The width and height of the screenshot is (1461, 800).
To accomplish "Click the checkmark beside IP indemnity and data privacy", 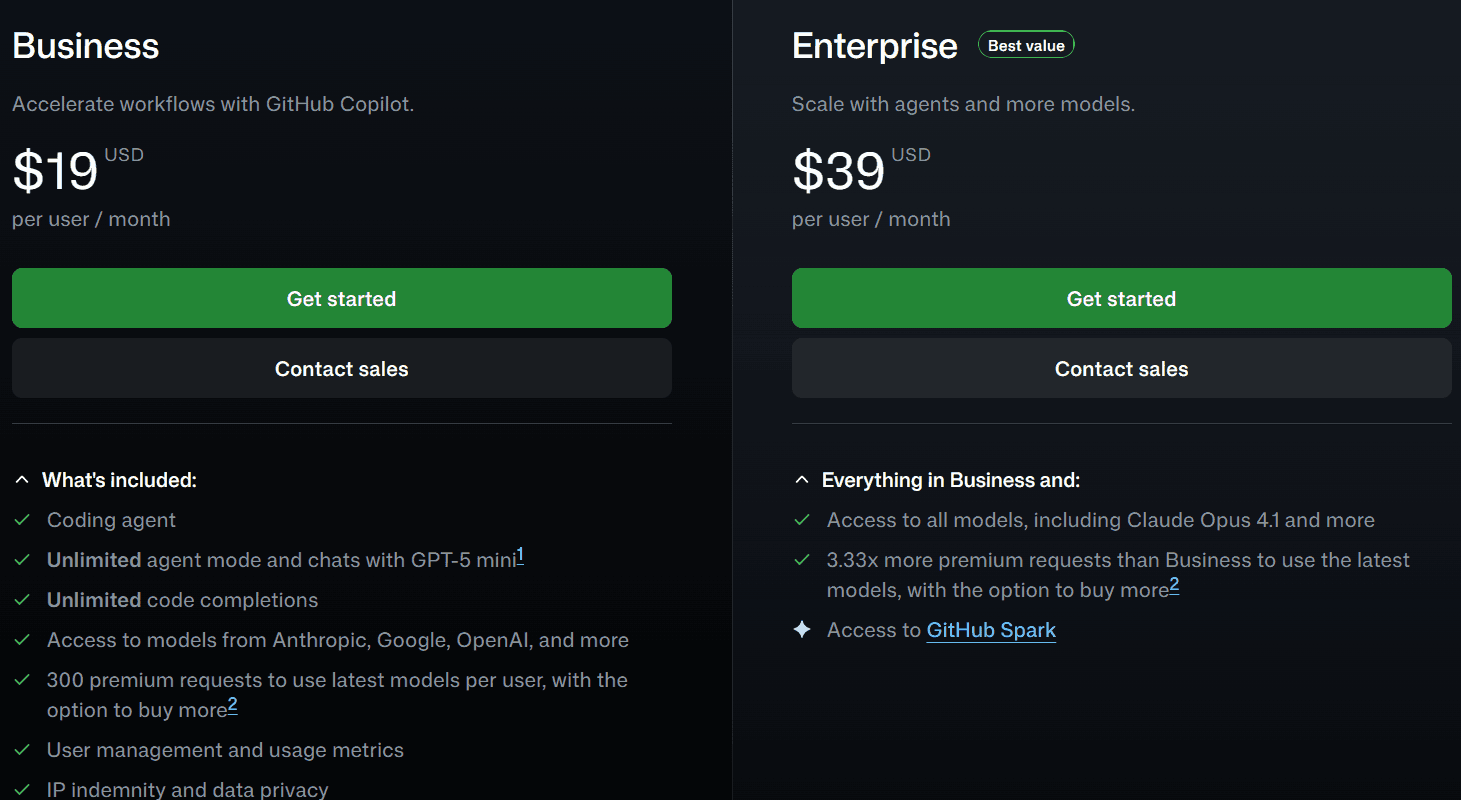I will (23, 789).
